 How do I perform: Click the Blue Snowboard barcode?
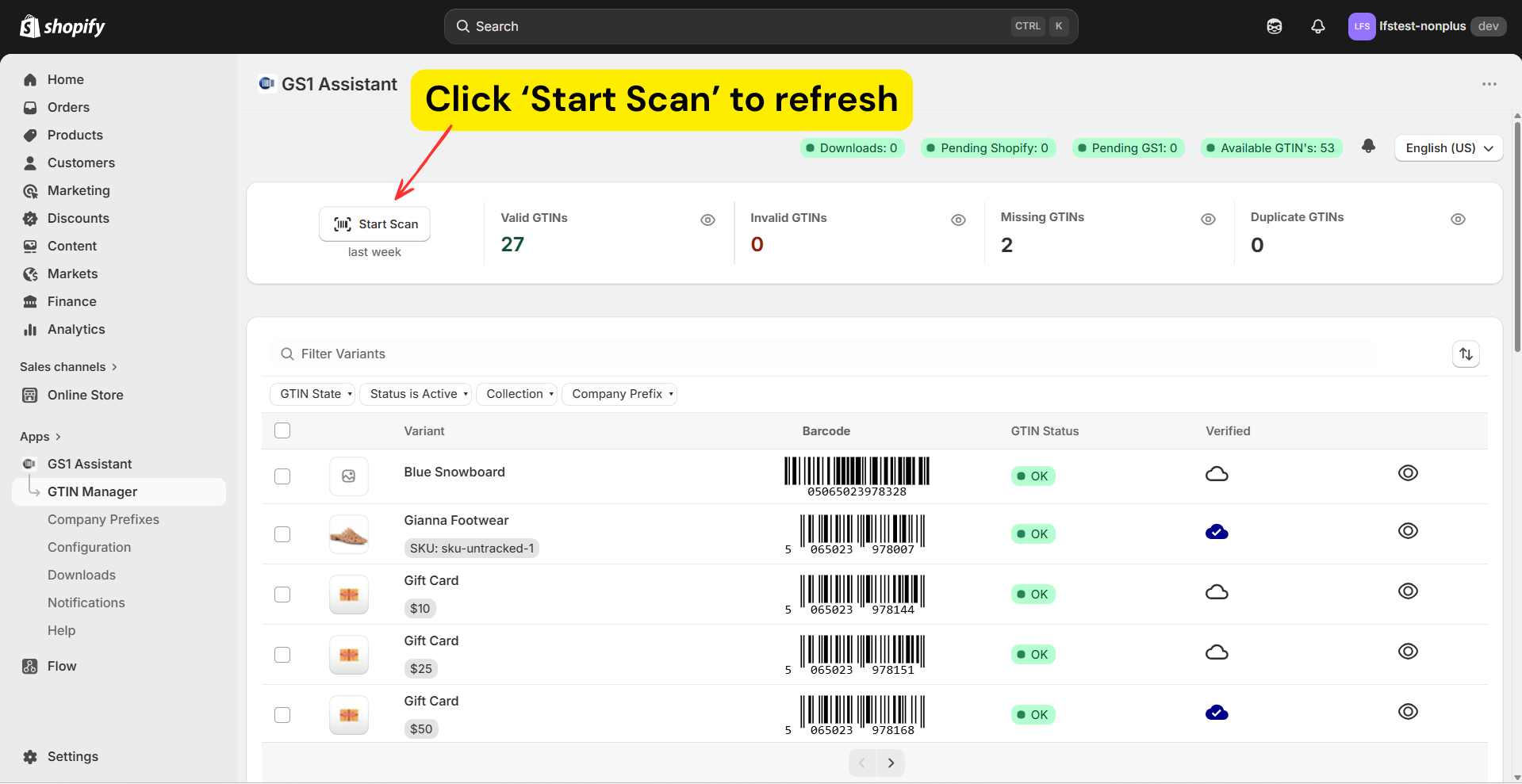tap(857, 476)
